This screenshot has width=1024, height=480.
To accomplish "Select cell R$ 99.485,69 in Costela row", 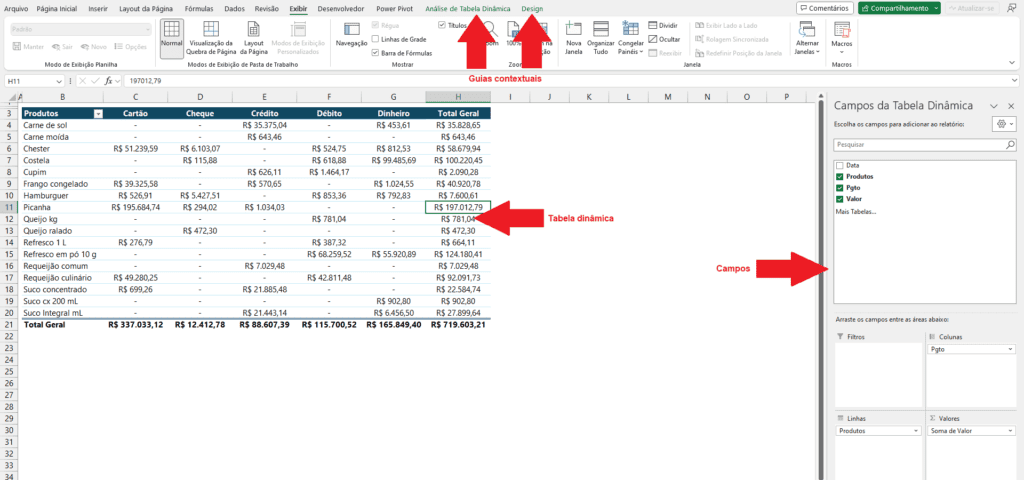I will coord(392,160).
